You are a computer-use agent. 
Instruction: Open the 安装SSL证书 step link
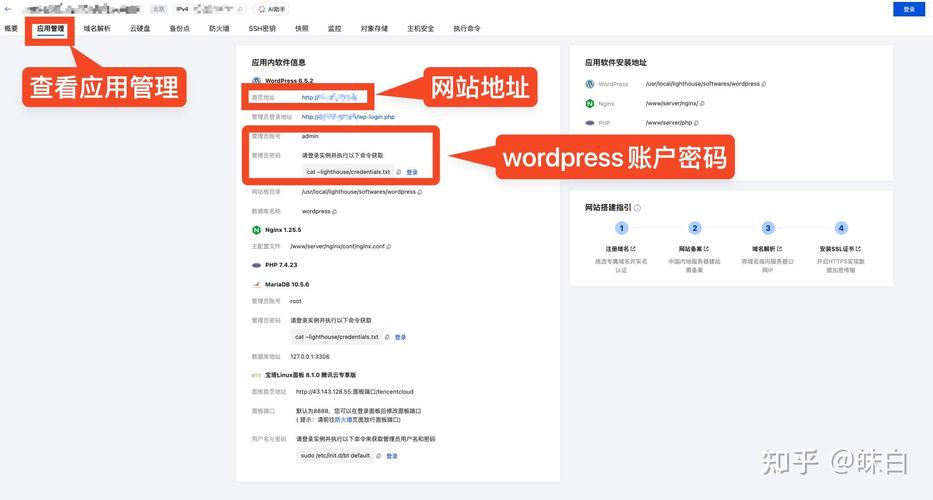click(841, 248)
